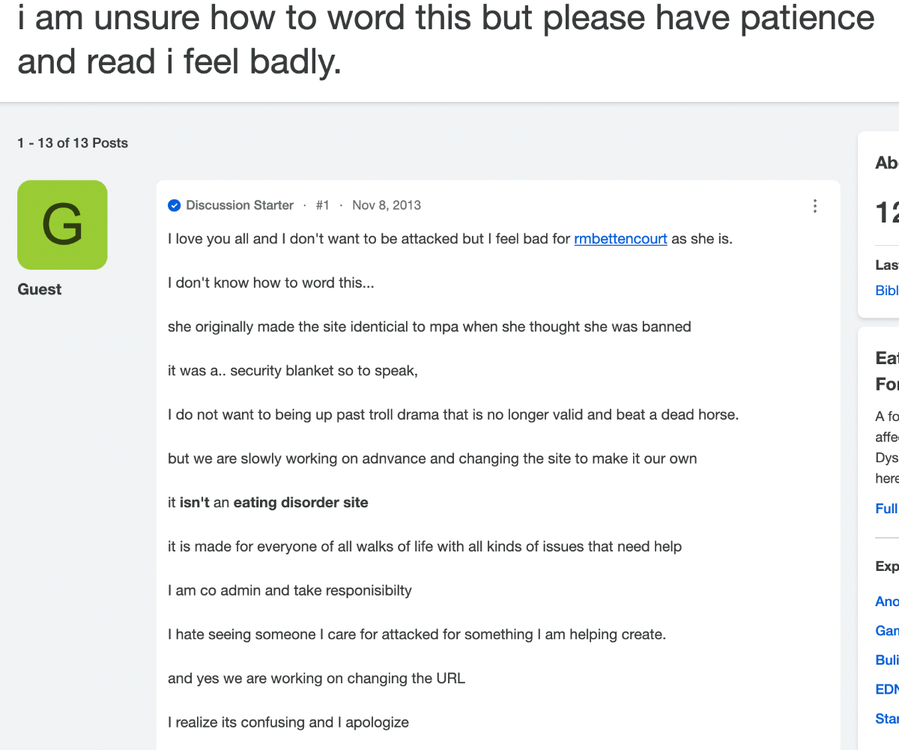Click the Guest username label
The height and width of the screenshot is (750, 899).
coord(39,289)
